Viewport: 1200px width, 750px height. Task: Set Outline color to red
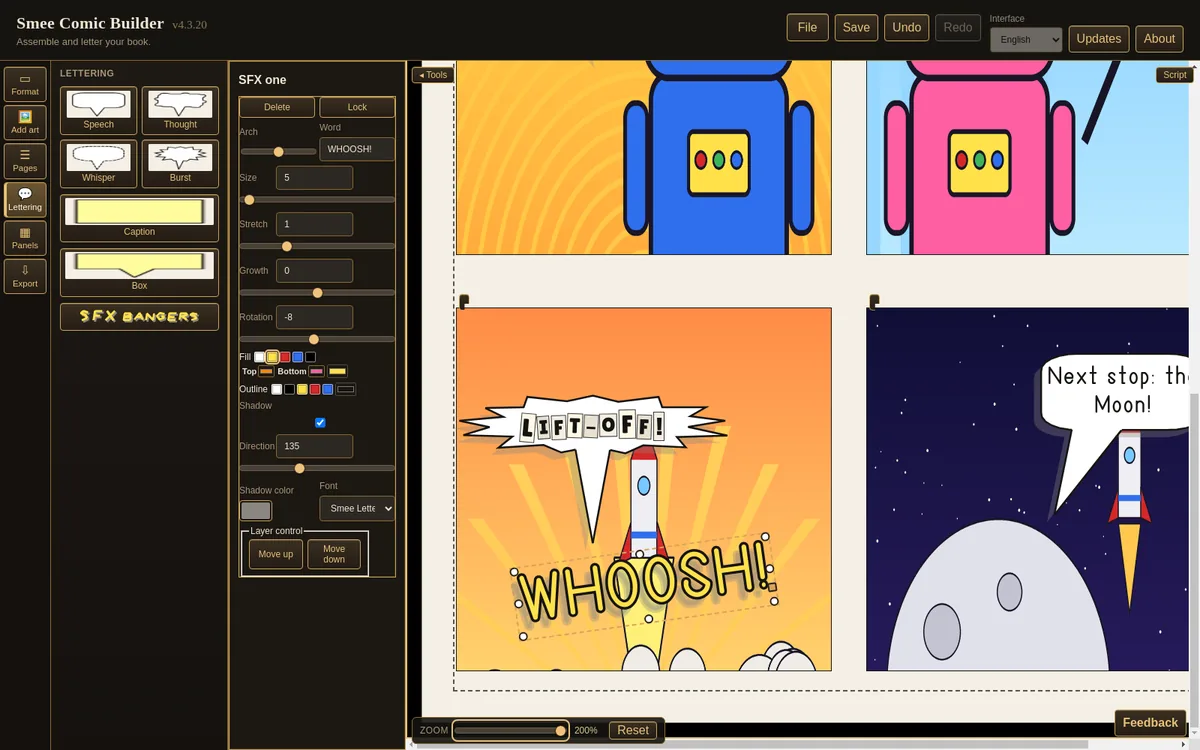pyautogui.click(x=315, y=389)
